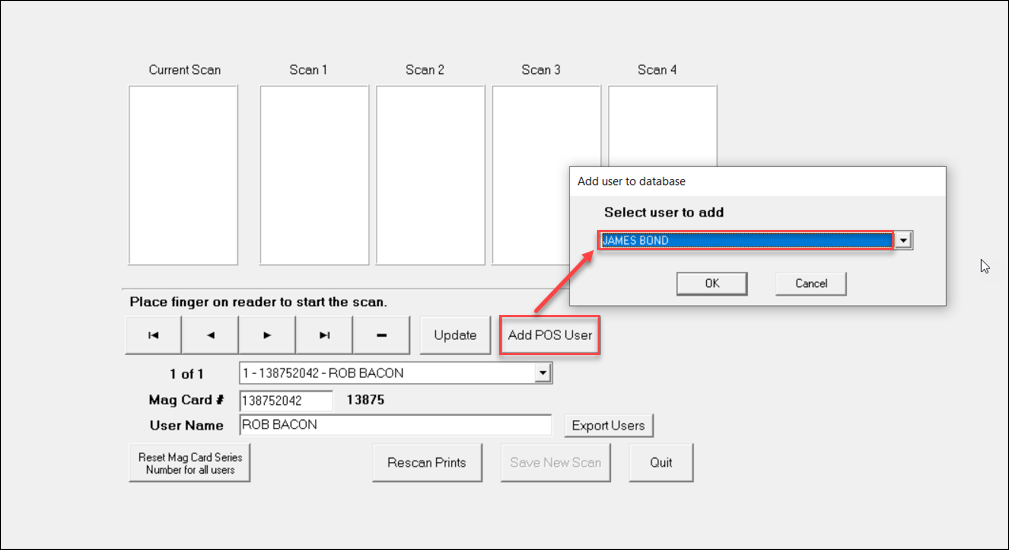Open the Select user to add dropdown arrow

pyautogui.click(x=903, y=241)
